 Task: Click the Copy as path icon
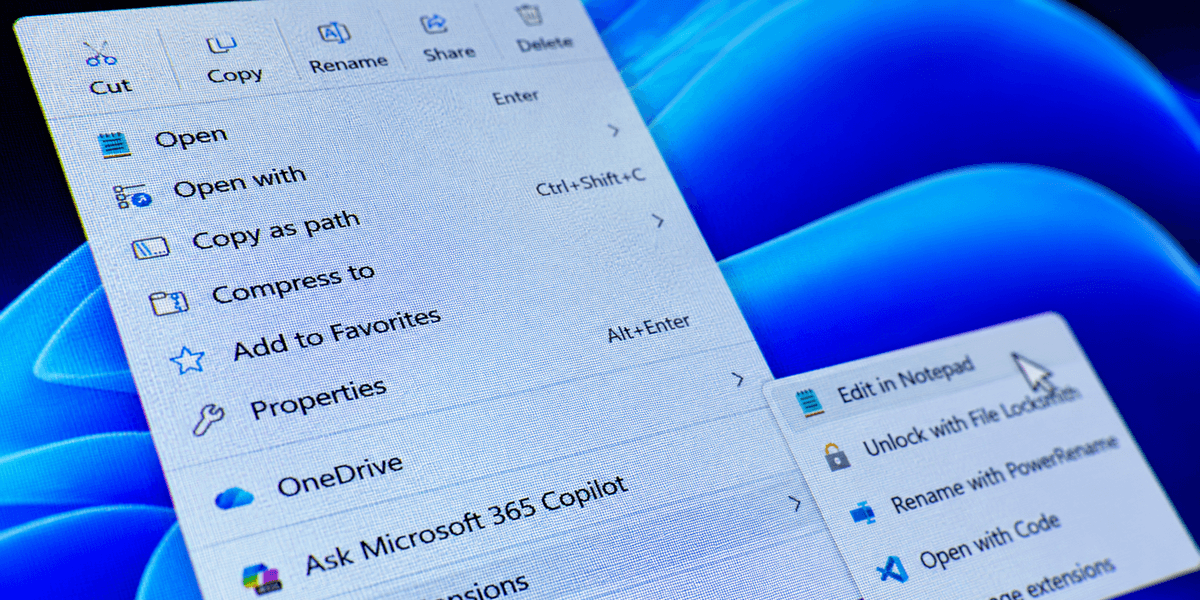pyautogui.click(x=150, y=248)
